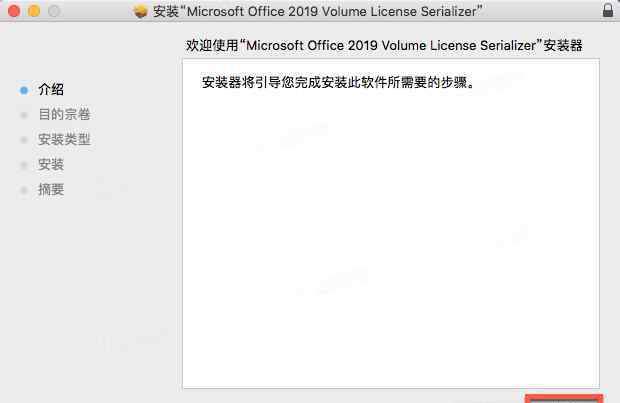Click the gray bullet beside 摘要
The width and height of the screenshot is (620, 403).
[23, 190]
